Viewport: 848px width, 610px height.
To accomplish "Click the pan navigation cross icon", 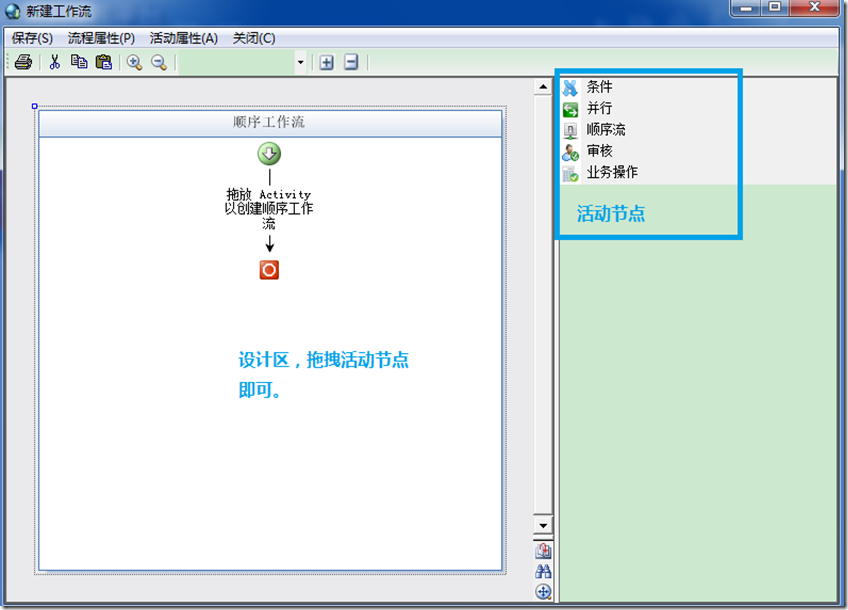I will pos(543,592).
